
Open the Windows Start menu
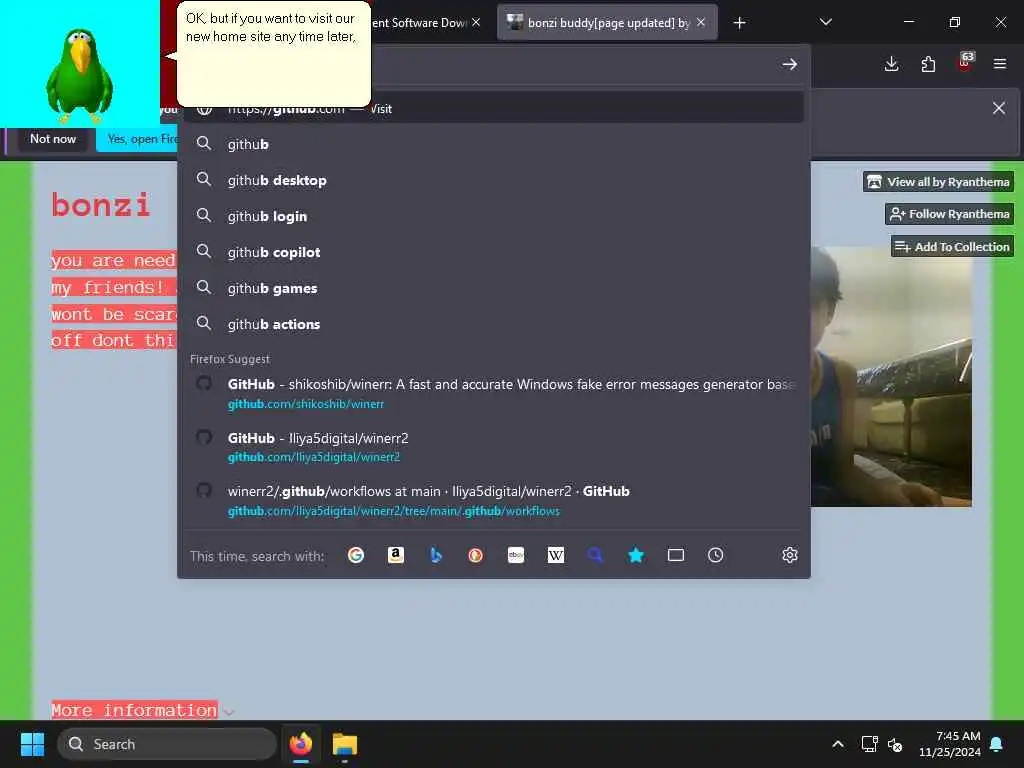(32, 744)
